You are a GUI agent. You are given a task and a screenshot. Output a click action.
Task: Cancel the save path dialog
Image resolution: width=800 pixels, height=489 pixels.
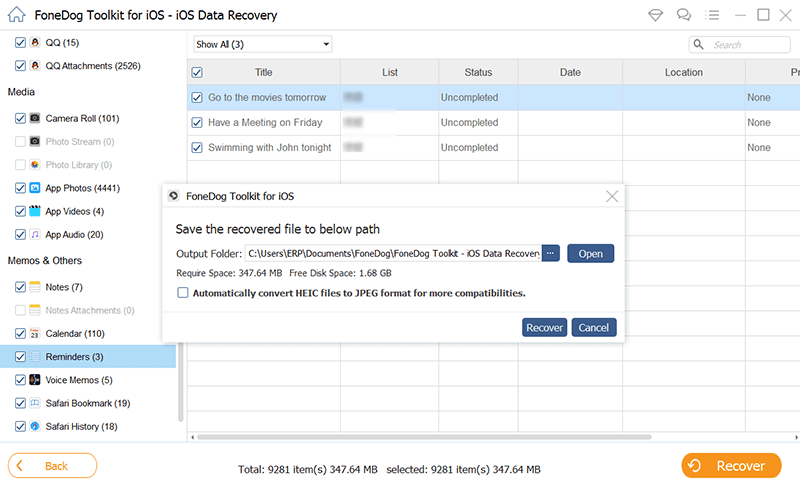pos(594,327)
